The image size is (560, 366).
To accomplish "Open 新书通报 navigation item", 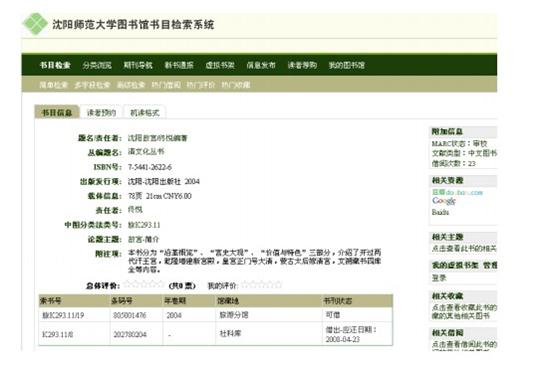I will (x=179, y=65).
